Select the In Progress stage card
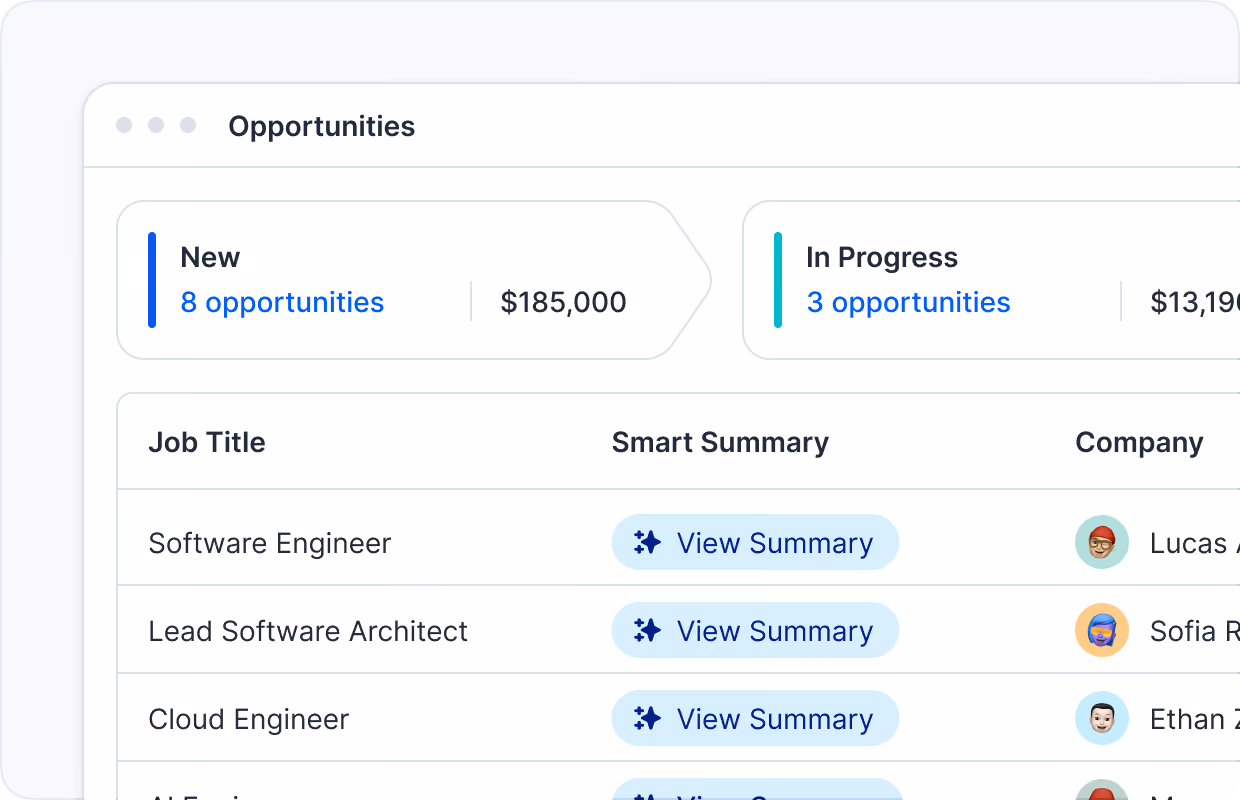This screenshot has width=1240, height=800. 992,280
